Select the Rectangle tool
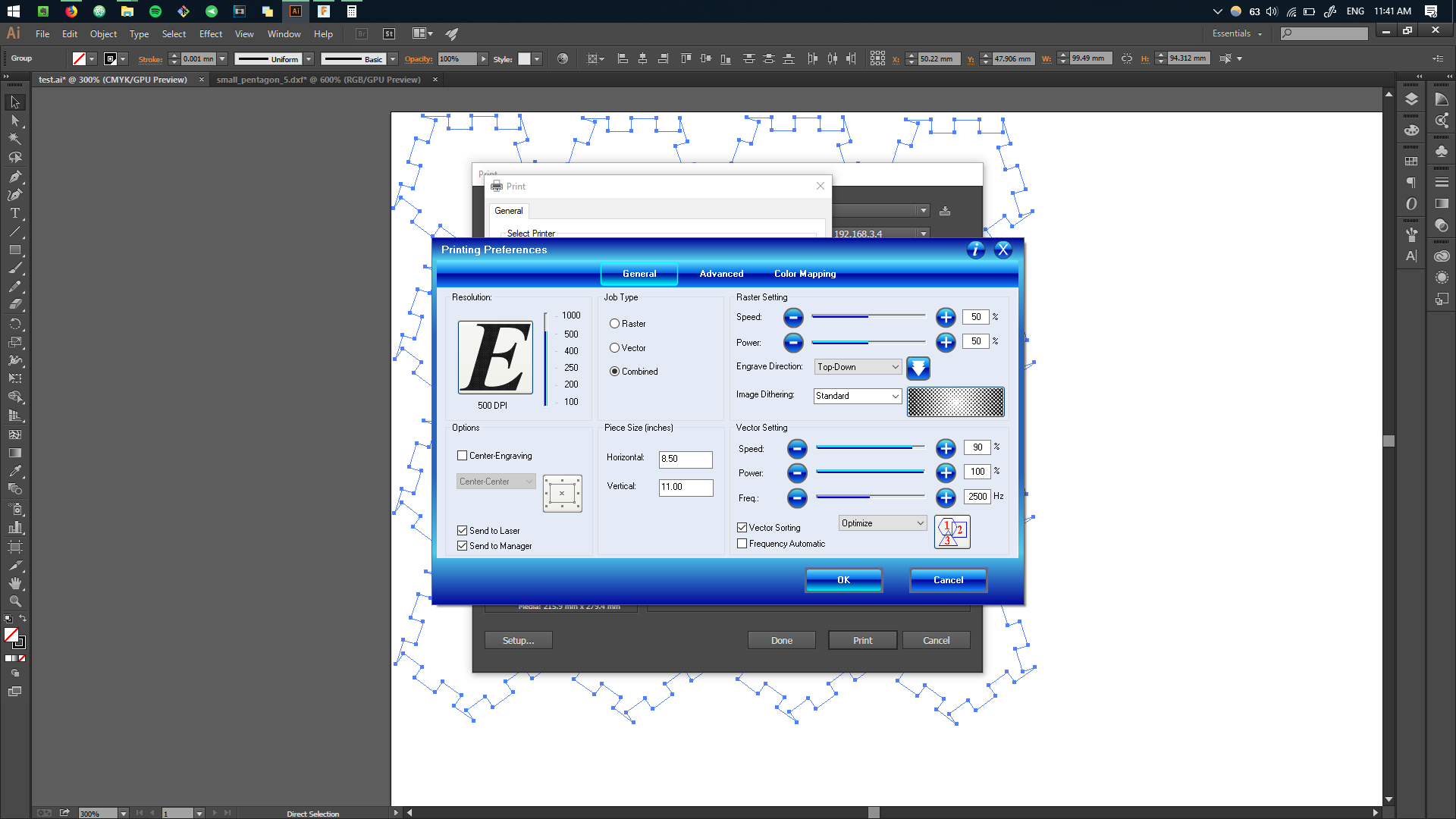1456x819 pixels. click(14, 249)
